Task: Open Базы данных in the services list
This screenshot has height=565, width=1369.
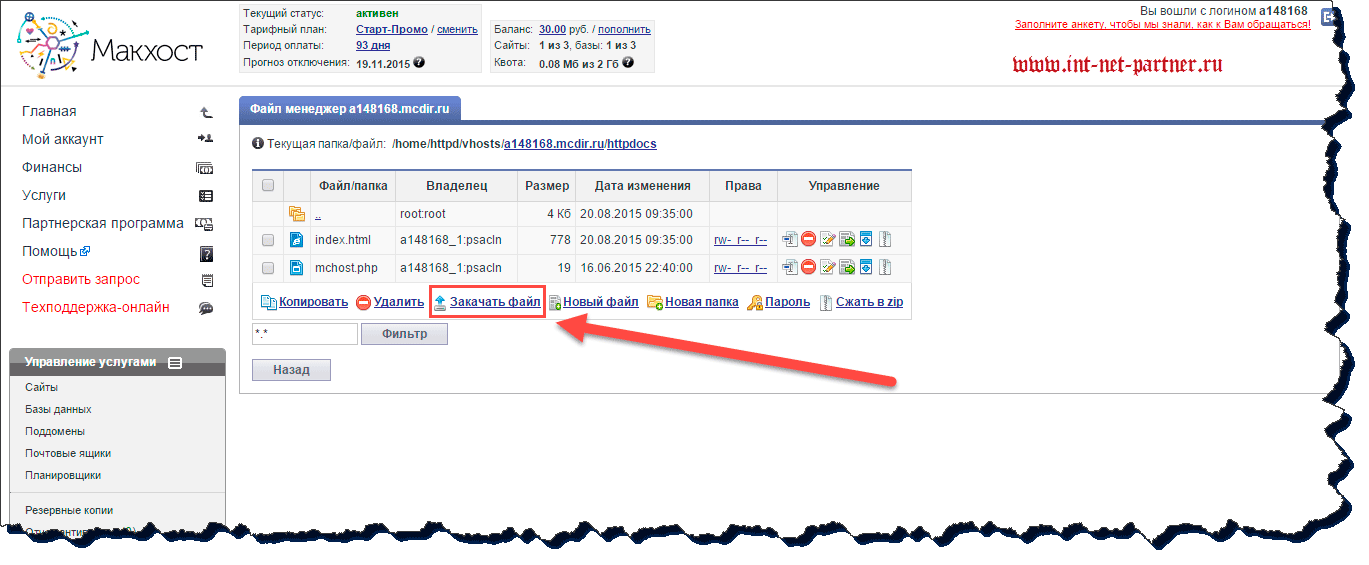Action: click(58, 409)
